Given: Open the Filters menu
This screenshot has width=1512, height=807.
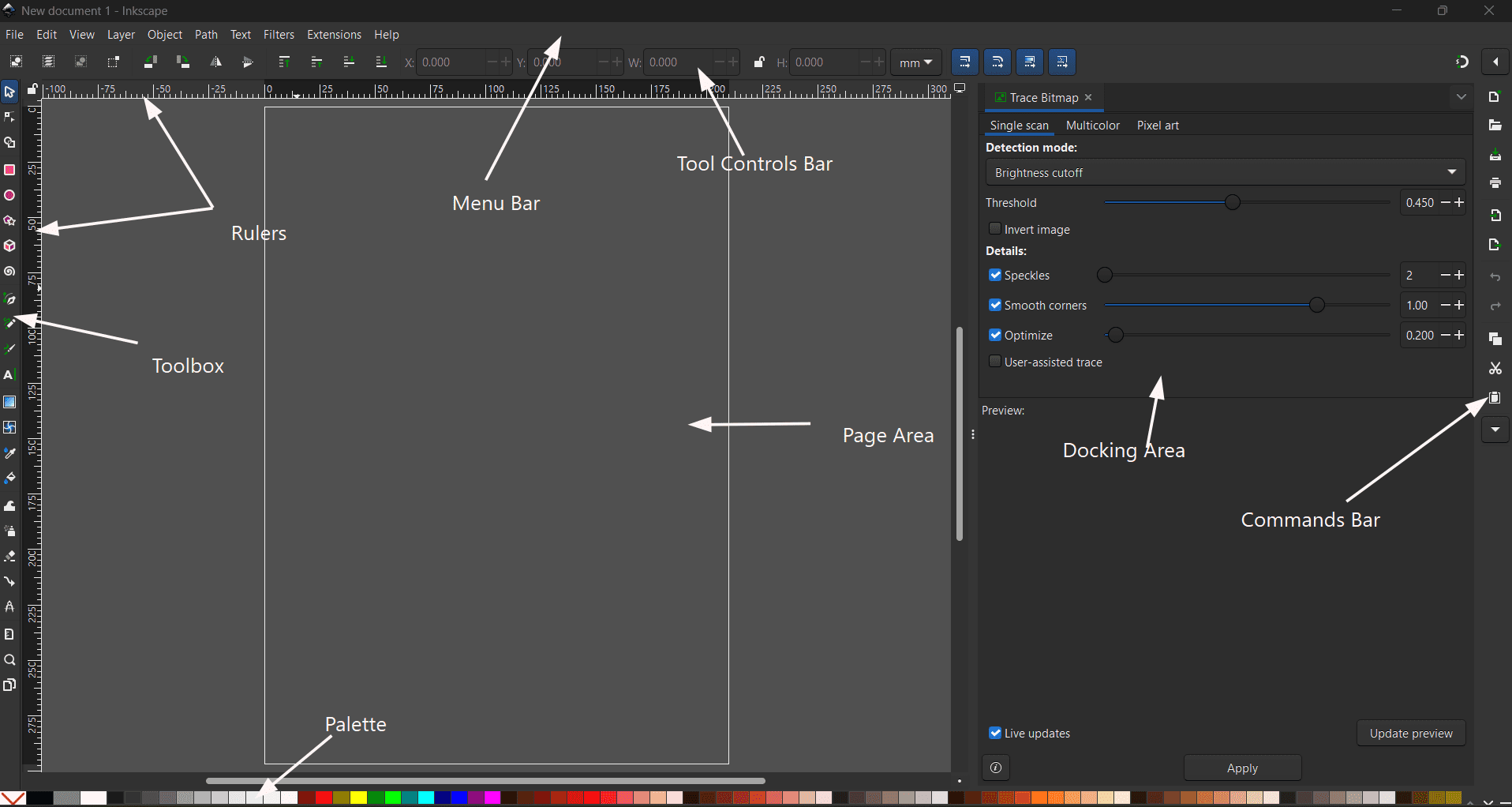Looking at the screenshot, I should coord(279,35).
